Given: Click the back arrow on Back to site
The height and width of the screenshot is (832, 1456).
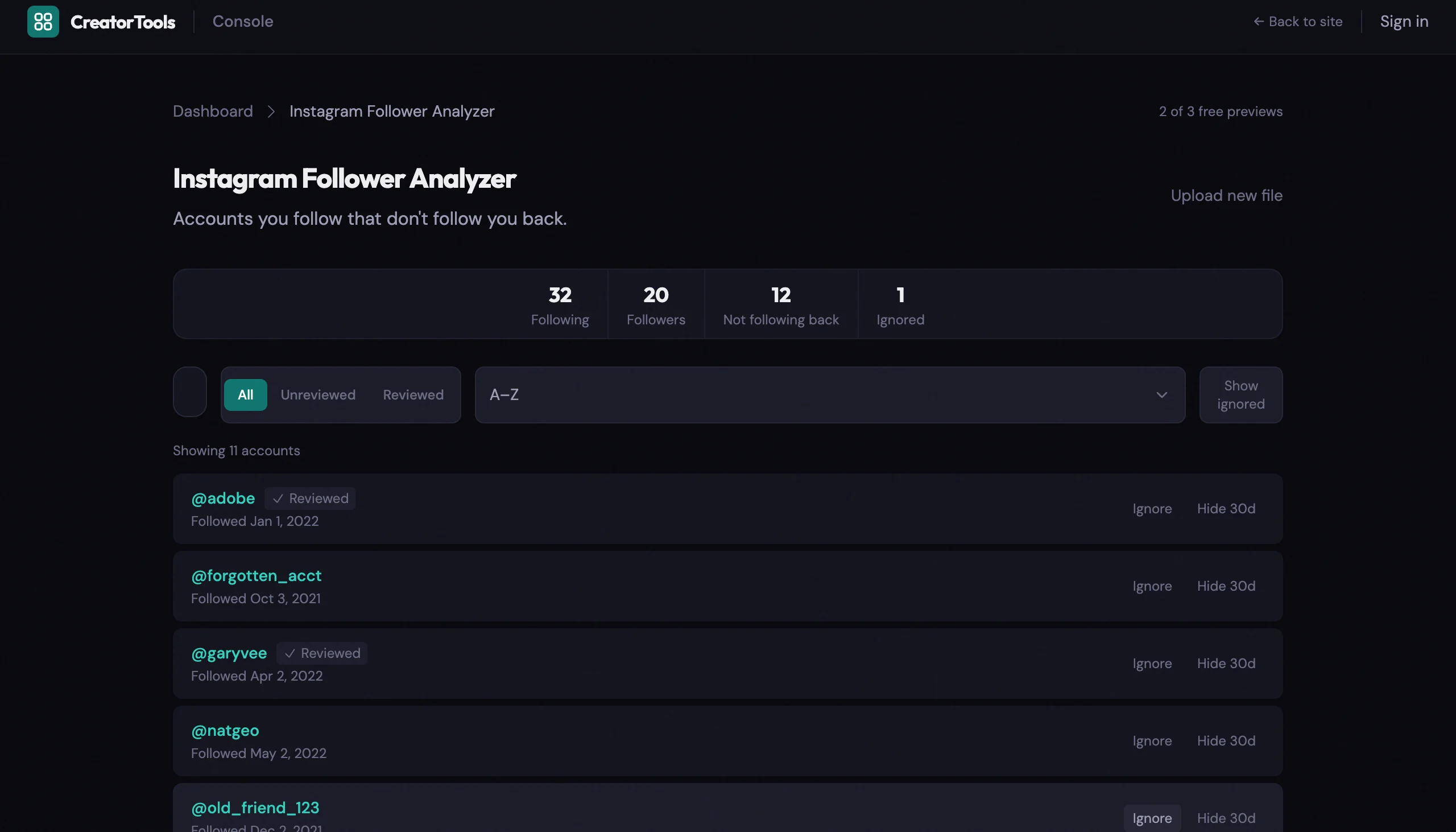Looking at the screenshot, I should [1259, 21].
